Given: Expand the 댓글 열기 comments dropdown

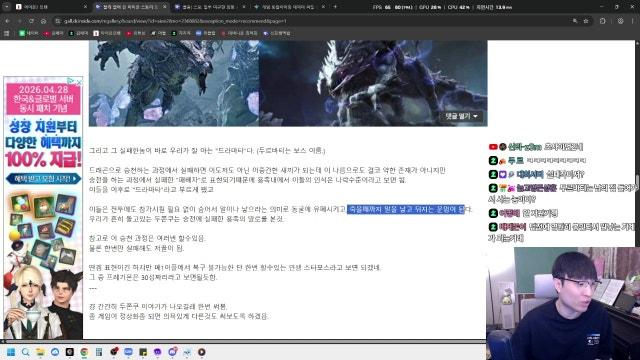Looking at the screenshot, I should point(461,116).
